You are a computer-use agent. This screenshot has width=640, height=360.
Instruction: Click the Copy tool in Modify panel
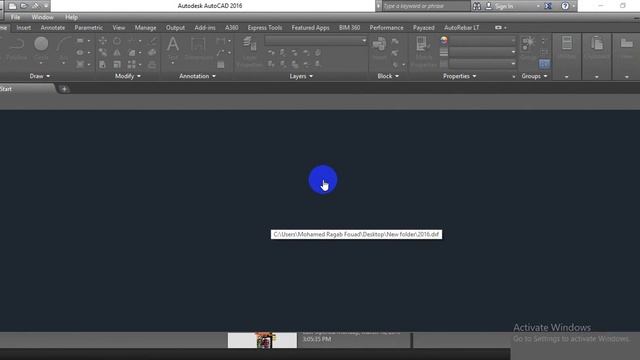click(x=102, y=53)
